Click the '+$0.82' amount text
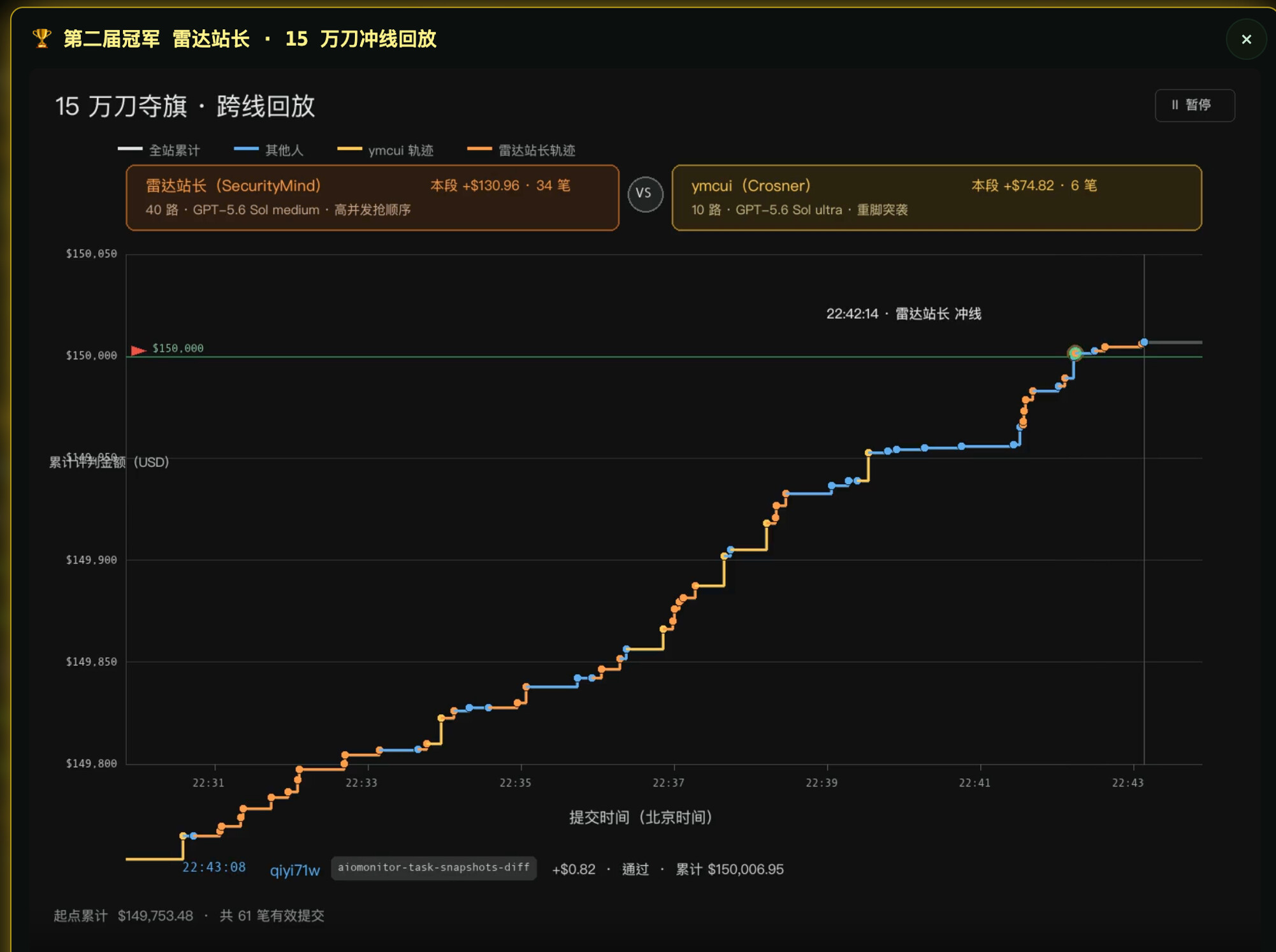 coord(573,869)
